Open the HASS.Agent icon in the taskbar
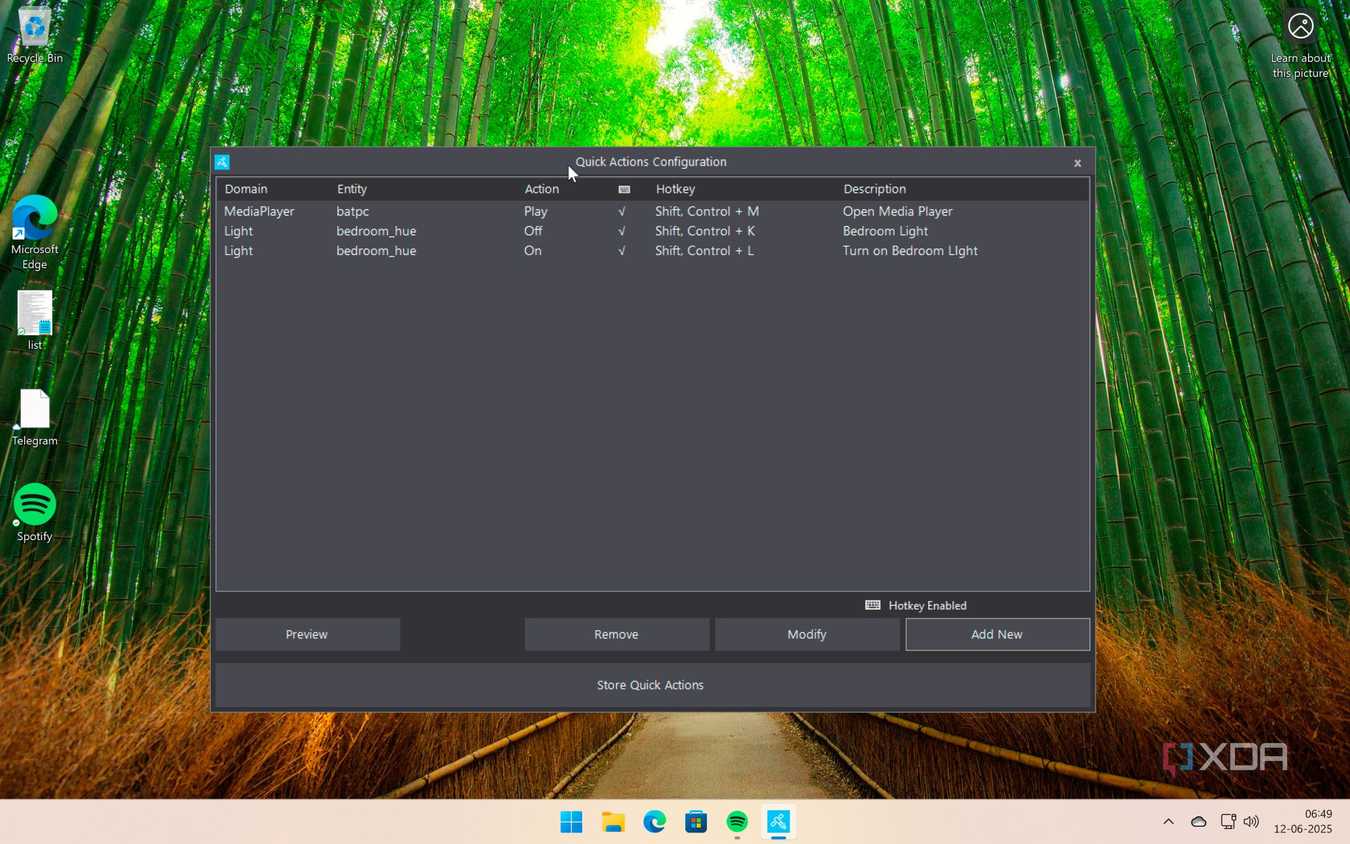 tap(778, 822)
